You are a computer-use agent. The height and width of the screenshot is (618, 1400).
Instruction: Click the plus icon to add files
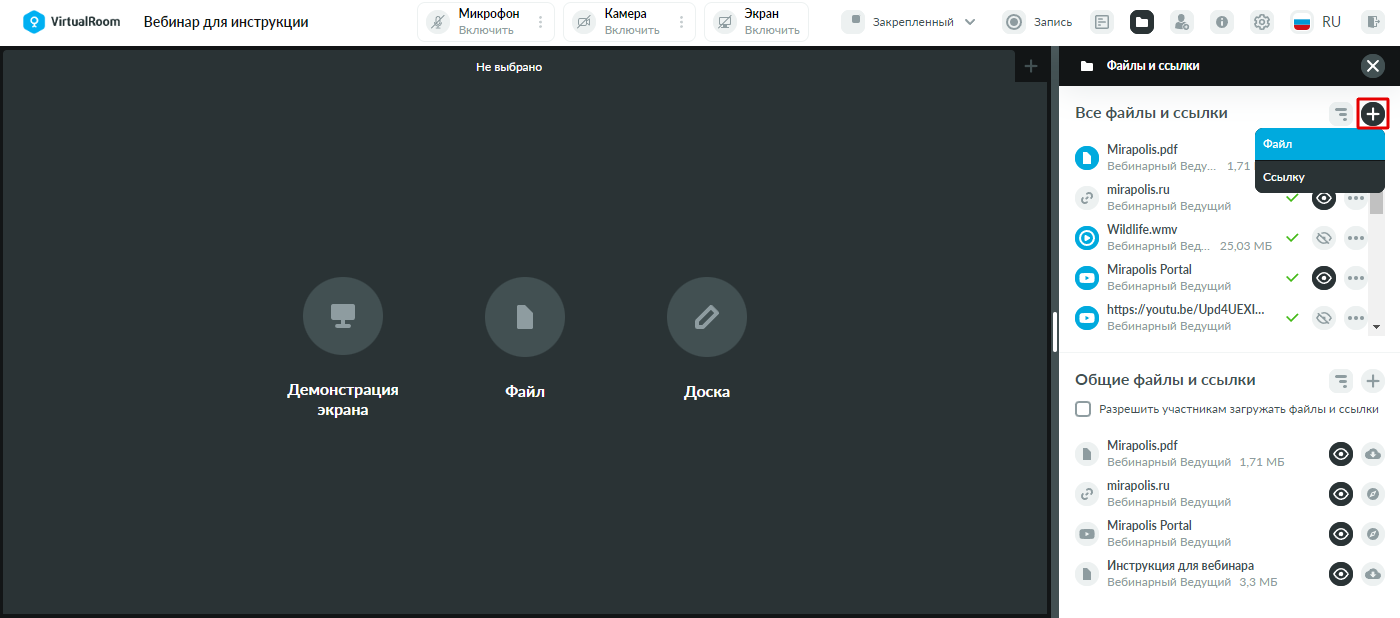1374,114
